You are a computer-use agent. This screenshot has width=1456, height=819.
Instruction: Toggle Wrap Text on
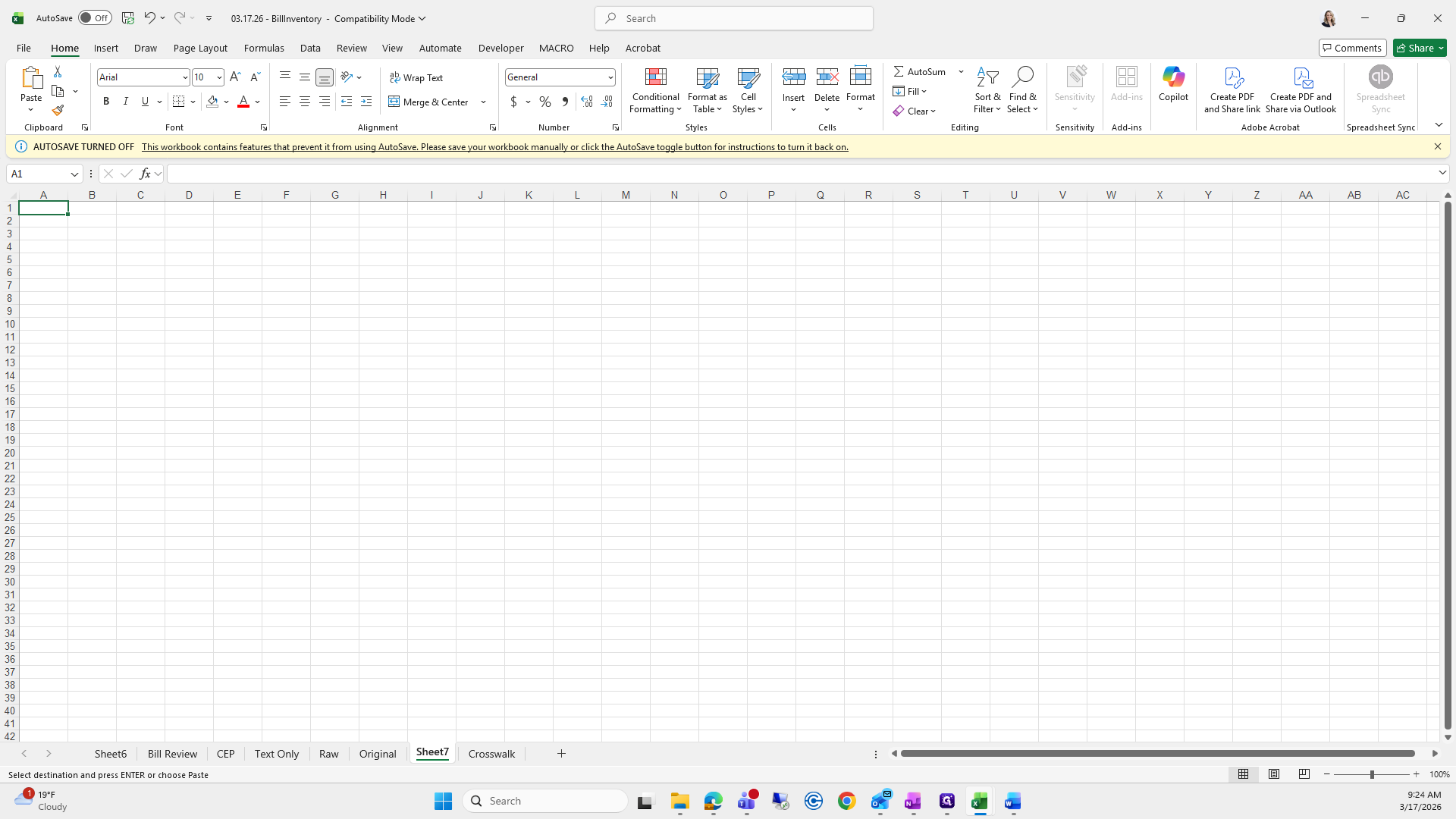click(416, 77)
